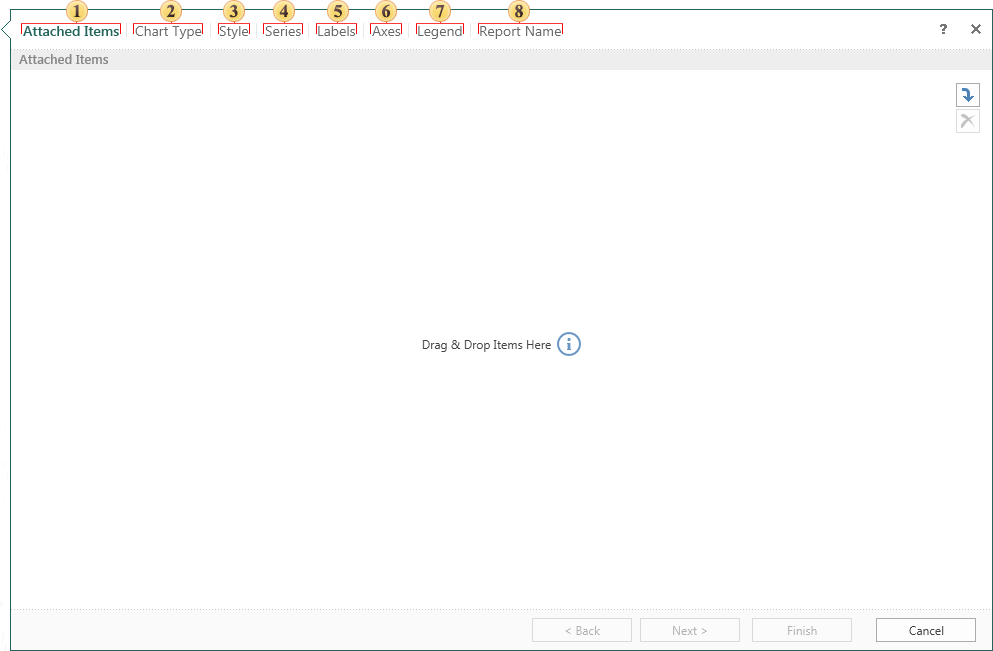Switch to the Axes tab
This screenshot has height=651, width=993.
(x=386, y=31)
